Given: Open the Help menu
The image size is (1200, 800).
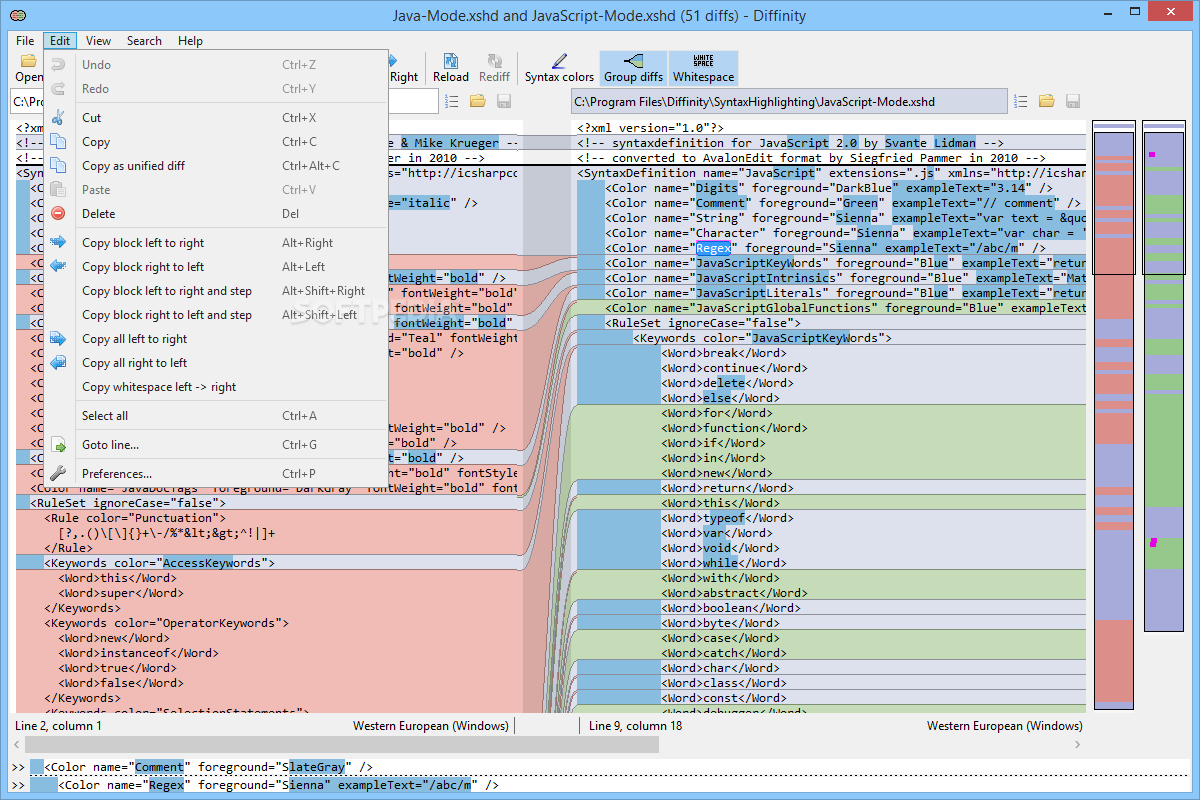Looking at the screenshot, I should (x=190, y=41).
